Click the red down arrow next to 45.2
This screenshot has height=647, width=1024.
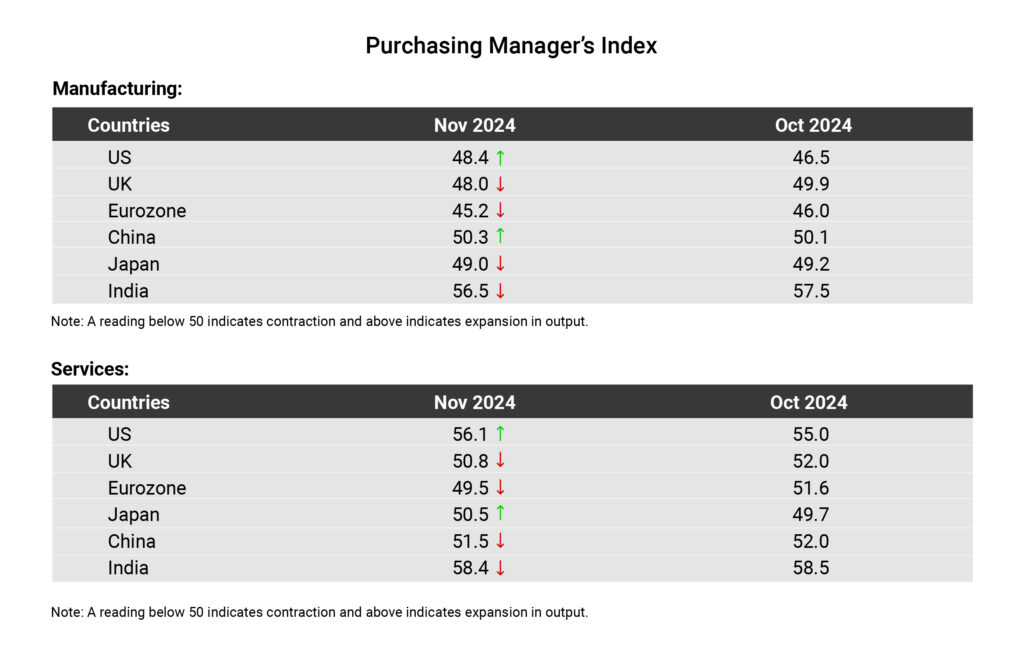500,211
